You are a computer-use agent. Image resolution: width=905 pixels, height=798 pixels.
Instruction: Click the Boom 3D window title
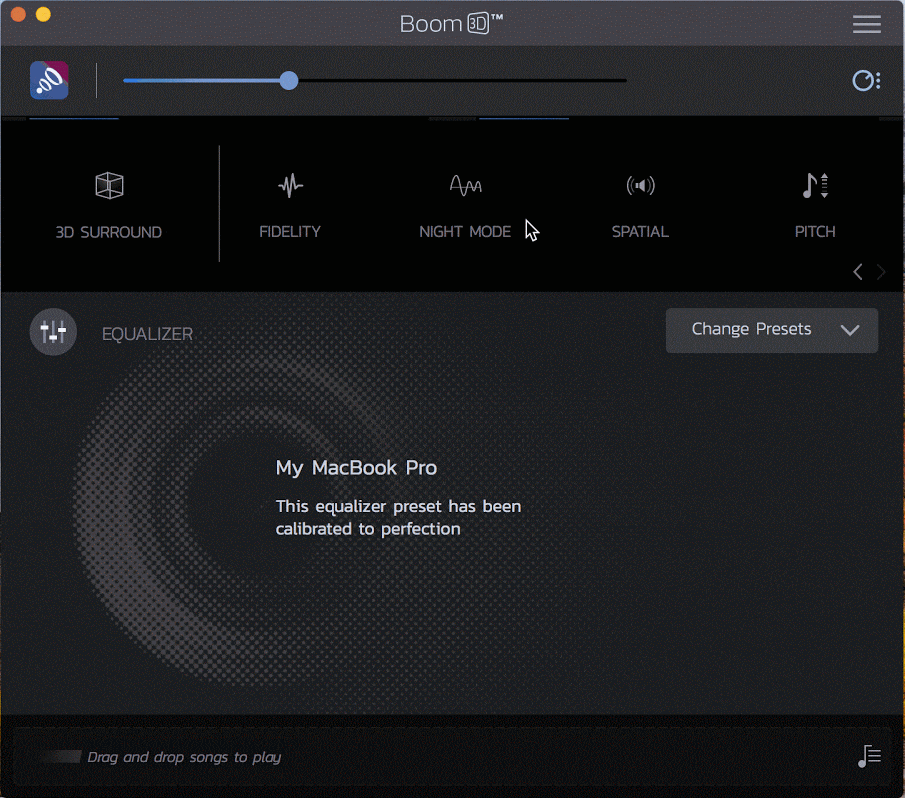(451, 24)
